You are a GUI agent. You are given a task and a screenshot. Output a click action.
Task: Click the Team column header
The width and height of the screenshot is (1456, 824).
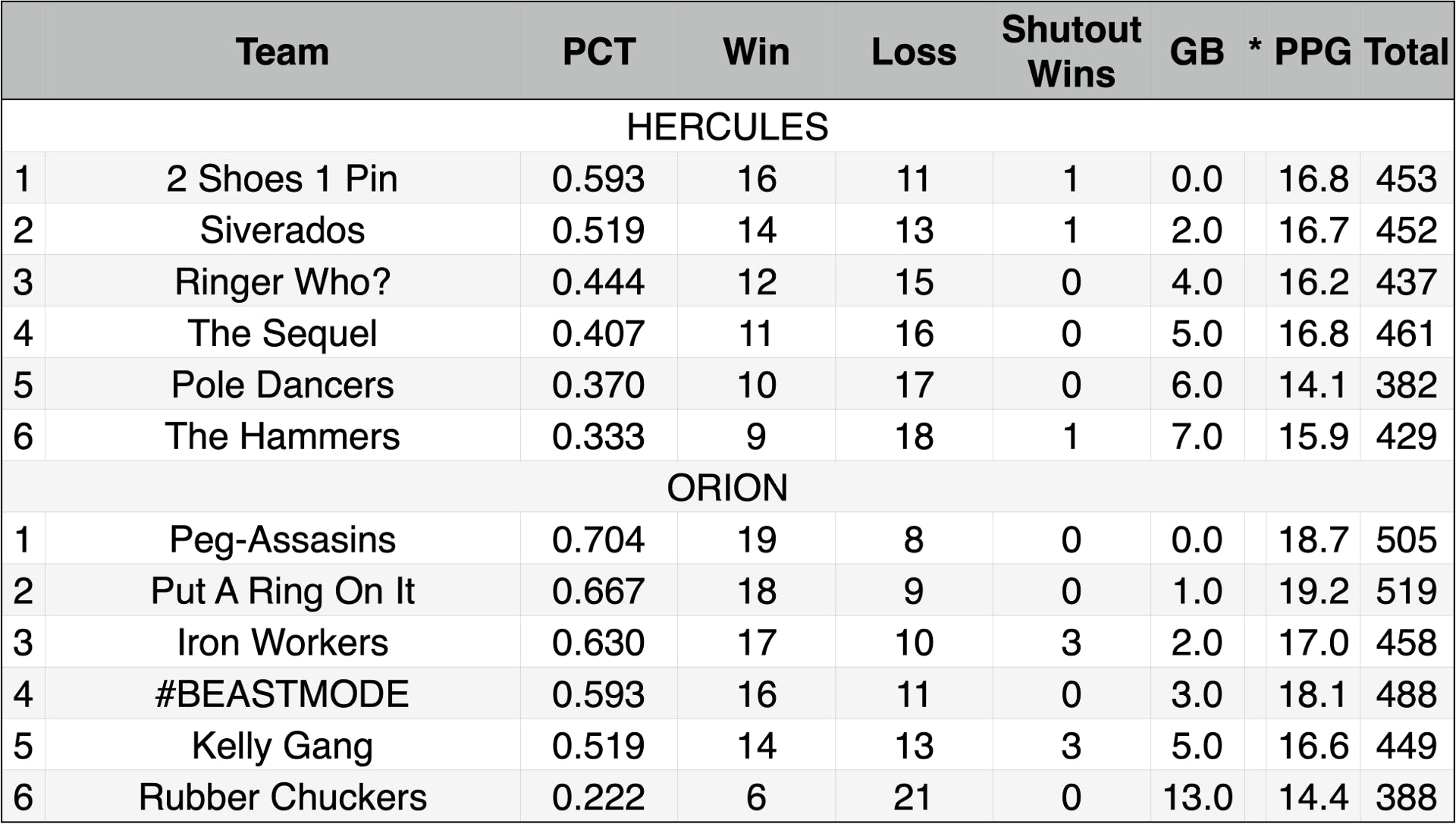[282, 52]
